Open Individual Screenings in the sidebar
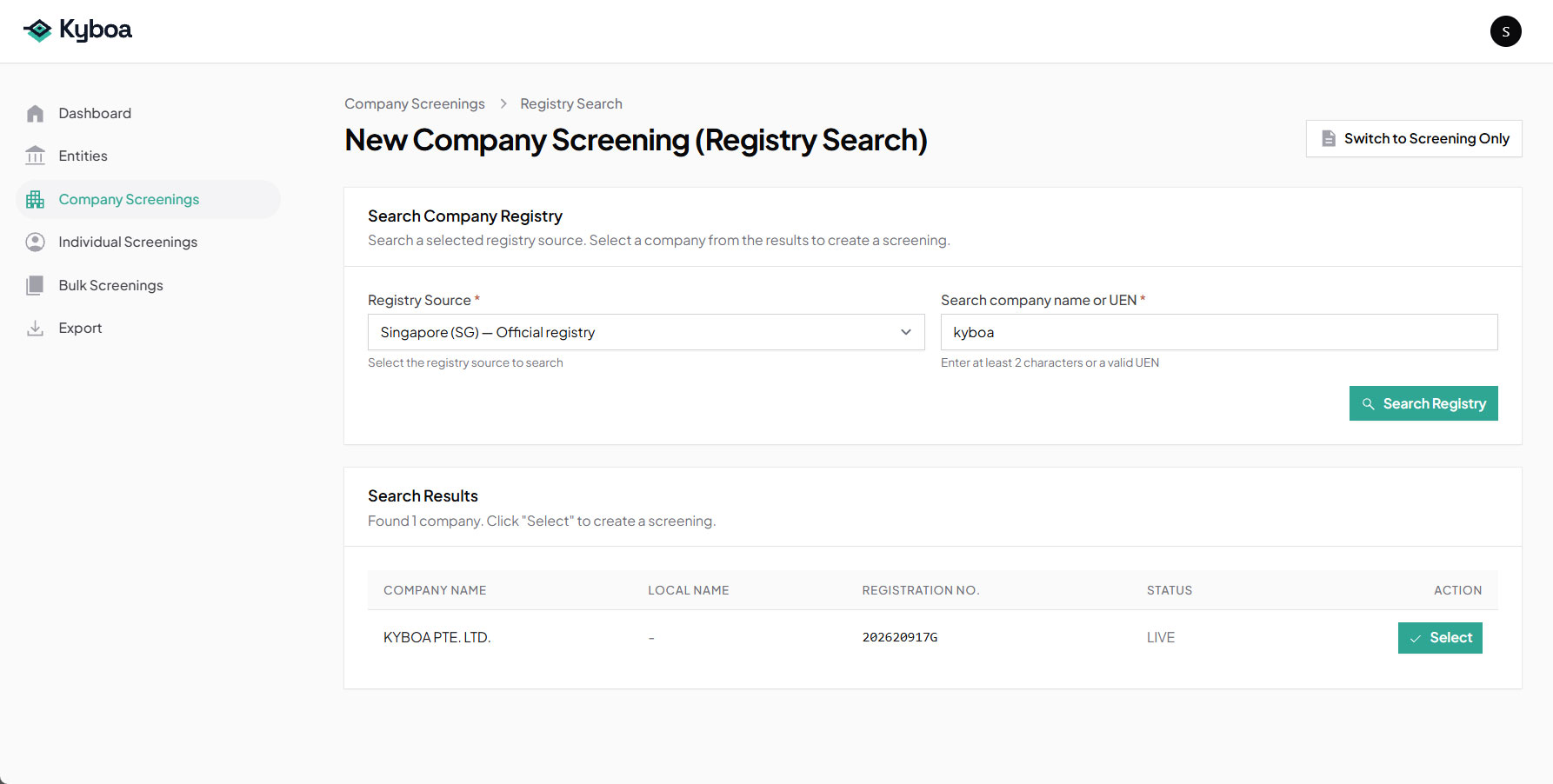Image resolution: width=1553 pixels, height=784 pixels. tap(148, 242)
